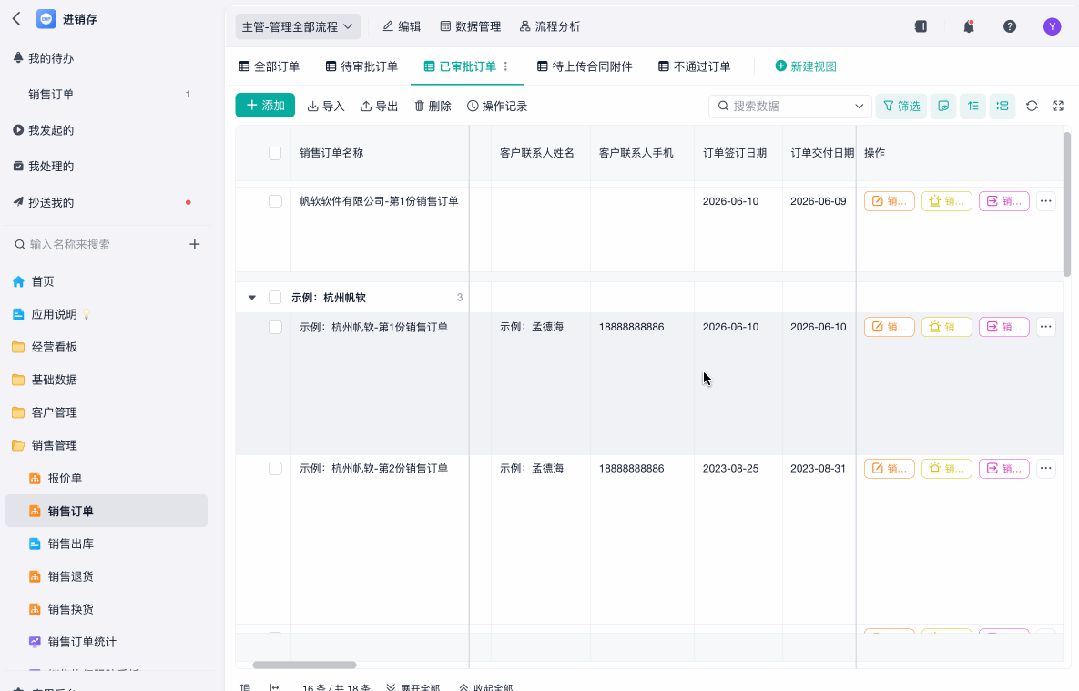Click the orange edit button for 杭州帆软-第2份 row

point(889,468)
